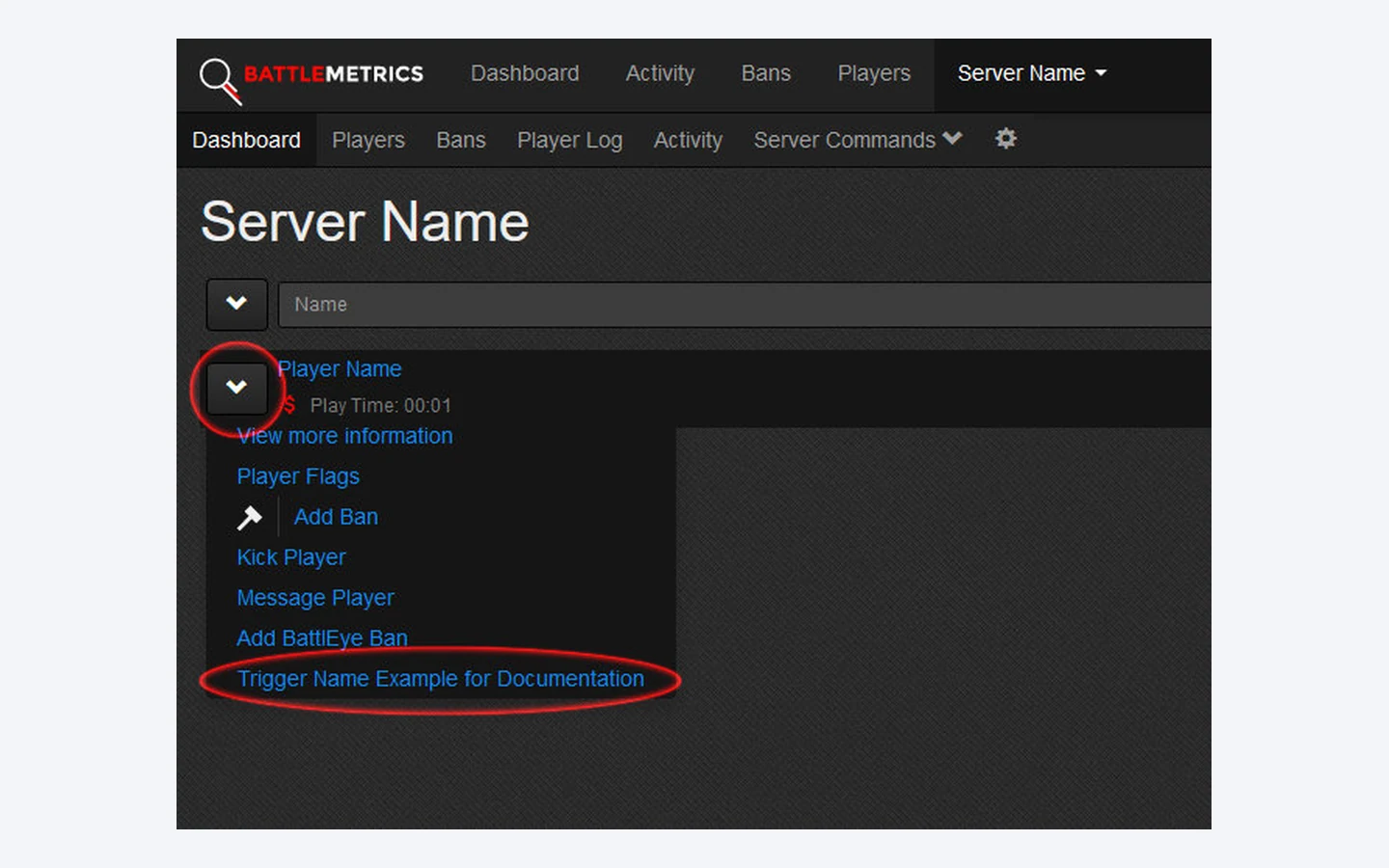
Task: Focus the Name search input field
Action: 745,305
